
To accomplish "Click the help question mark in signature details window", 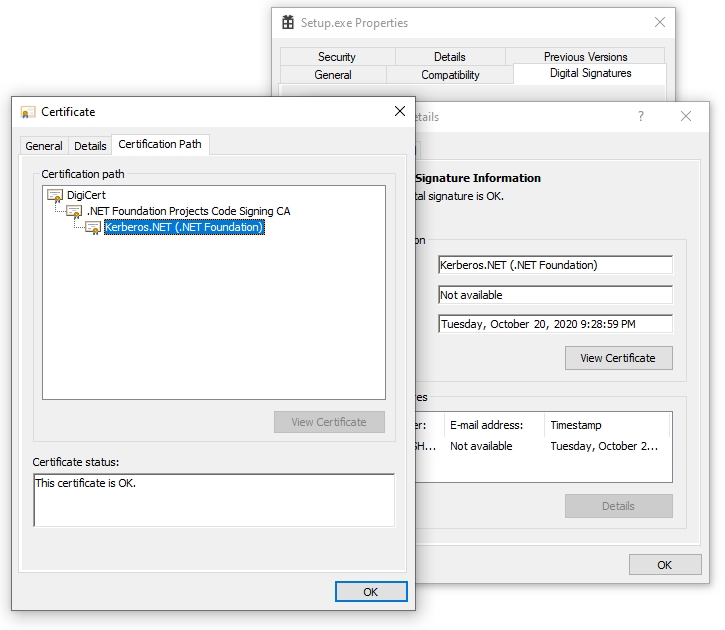I will (641, 116).
